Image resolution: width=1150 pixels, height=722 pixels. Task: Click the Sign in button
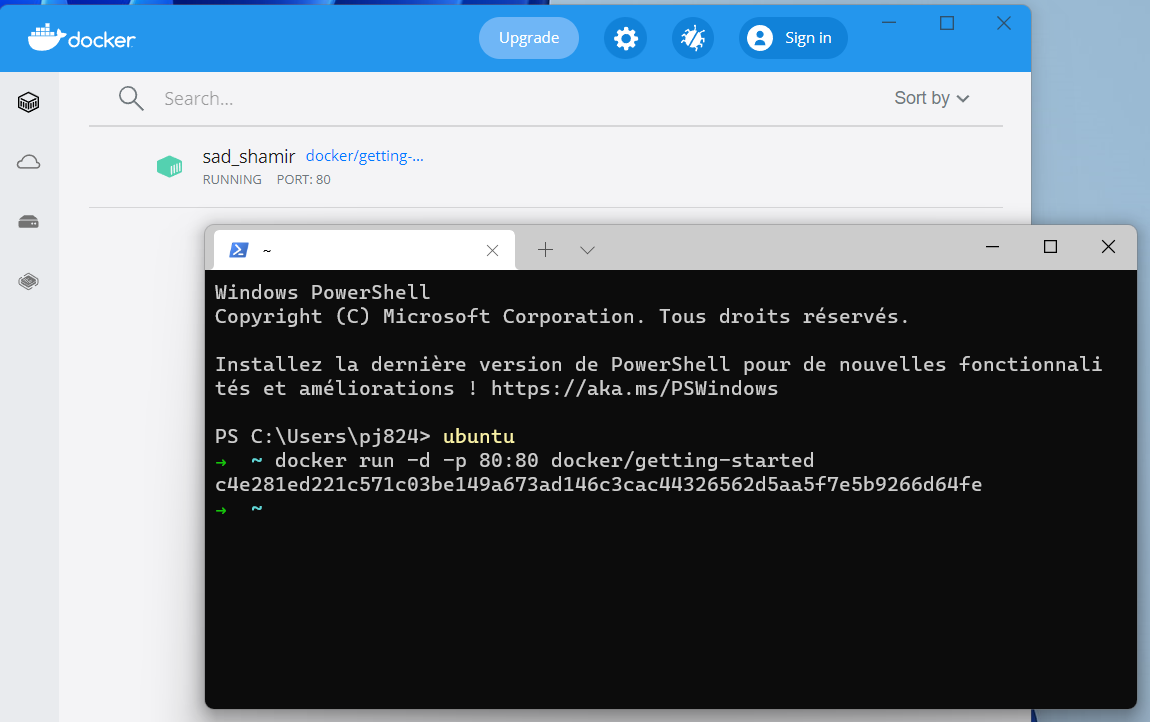click(792, 37)
